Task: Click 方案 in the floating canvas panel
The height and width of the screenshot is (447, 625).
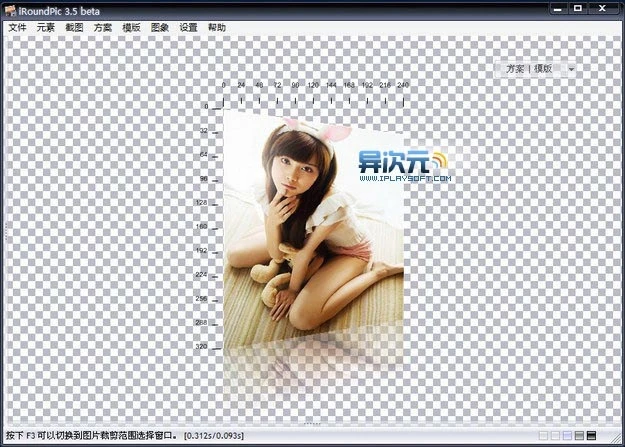Action: [515, 69]
